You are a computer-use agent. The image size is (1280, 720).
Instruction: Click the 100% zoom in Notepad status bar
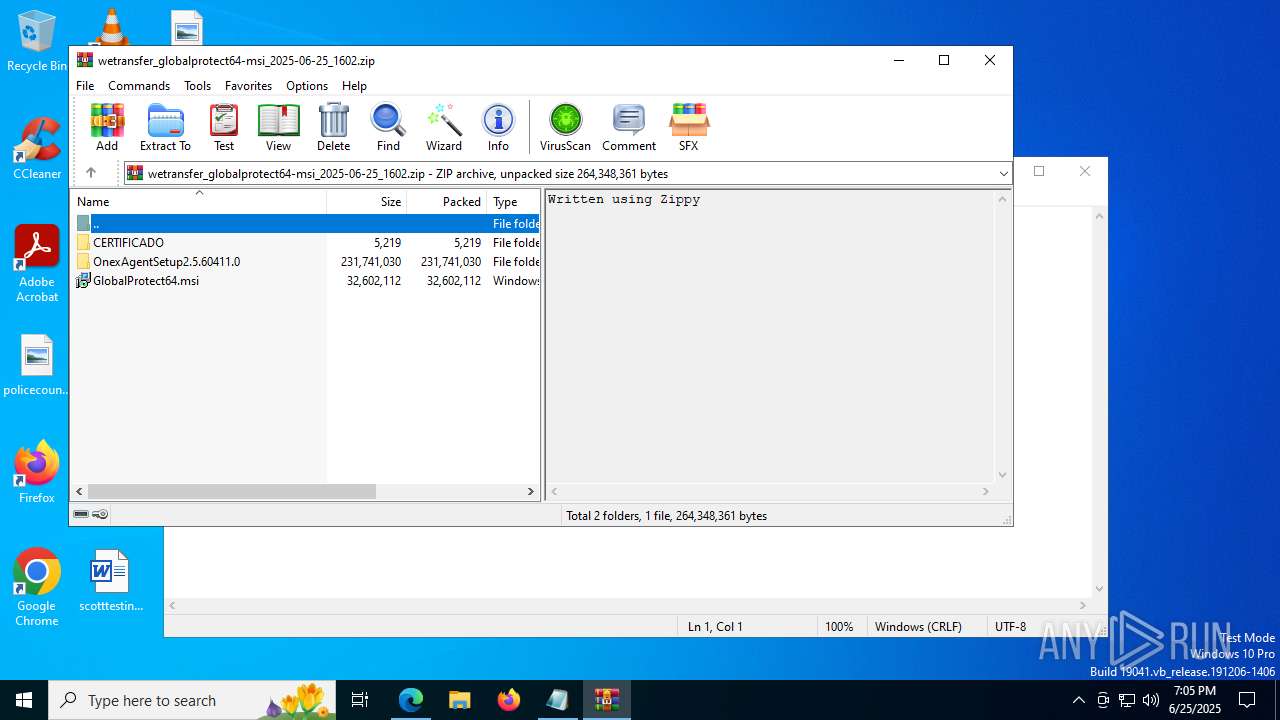[839, 627]
